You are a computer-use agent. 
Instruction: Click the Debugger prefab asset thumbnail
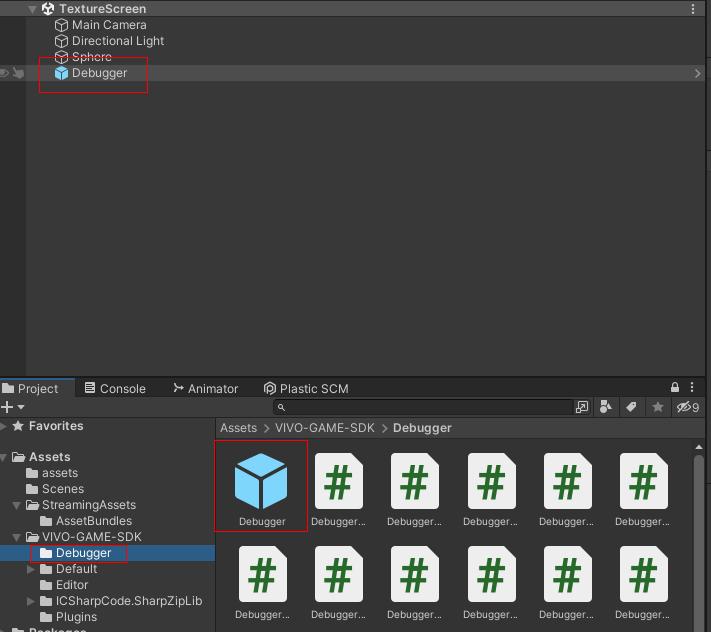[261, 481]
